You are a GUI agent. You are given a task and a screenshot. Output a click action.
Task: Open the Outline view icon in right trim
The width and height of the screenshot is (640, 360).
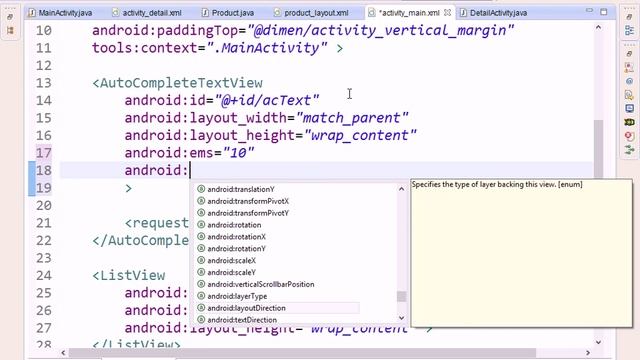(x=629, y=30)
